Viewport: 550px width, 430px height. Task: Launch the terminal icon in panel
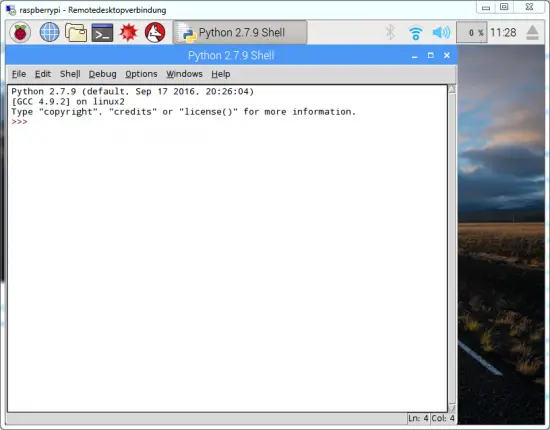pyautogui.click(x=102, y=33)
